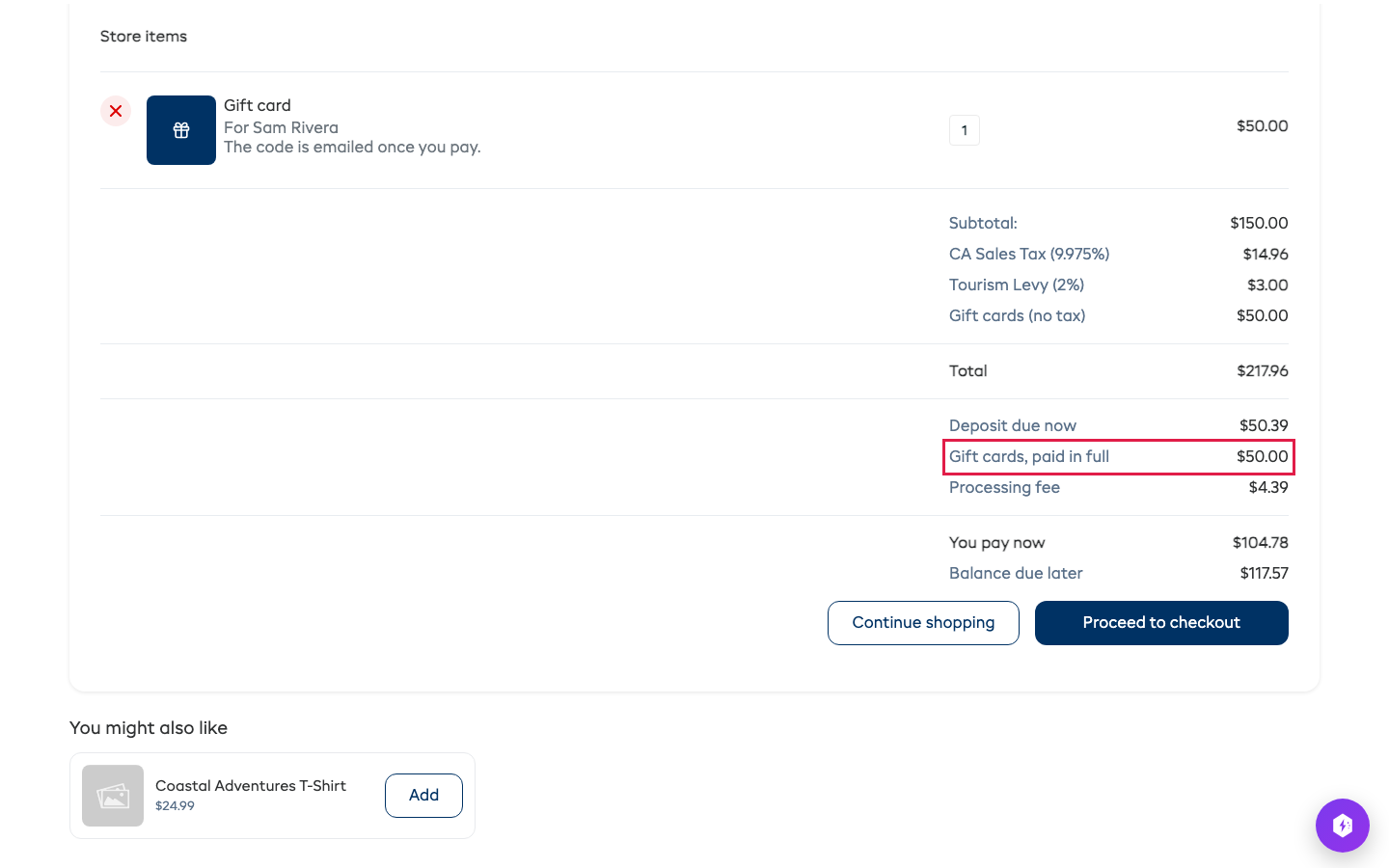The height and width of the screenshot is (868, 1389).
Task: Click 'Balance due later' label
Action: tap(1016, 573)
